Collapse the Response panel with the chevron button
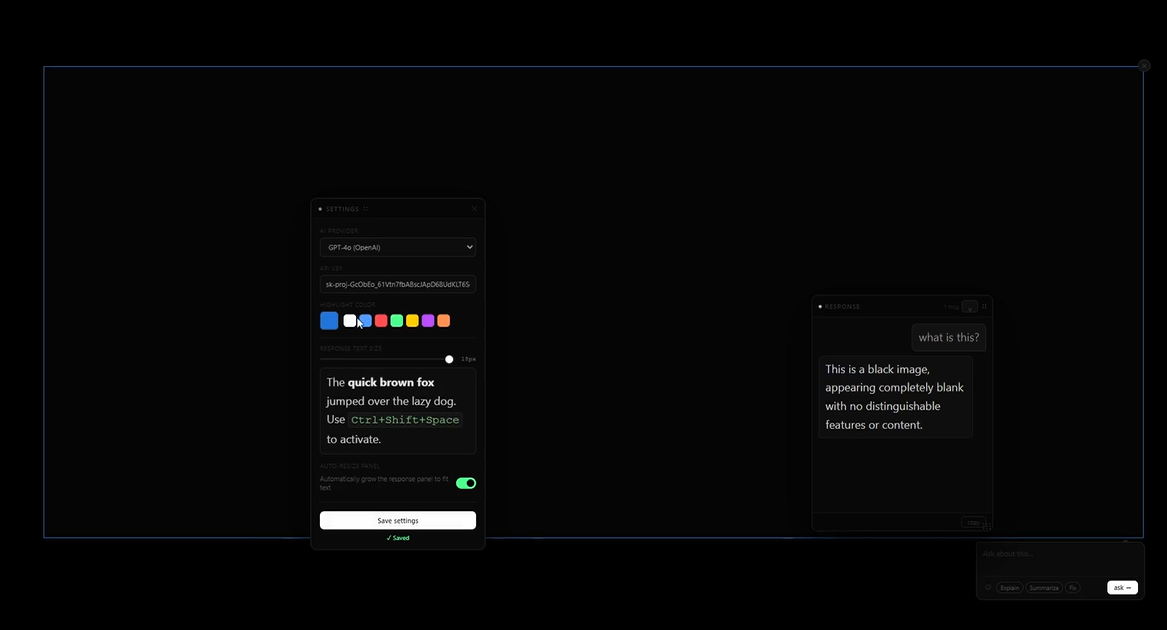Screen dimensions: 1167x630 (x=969, y=307)
